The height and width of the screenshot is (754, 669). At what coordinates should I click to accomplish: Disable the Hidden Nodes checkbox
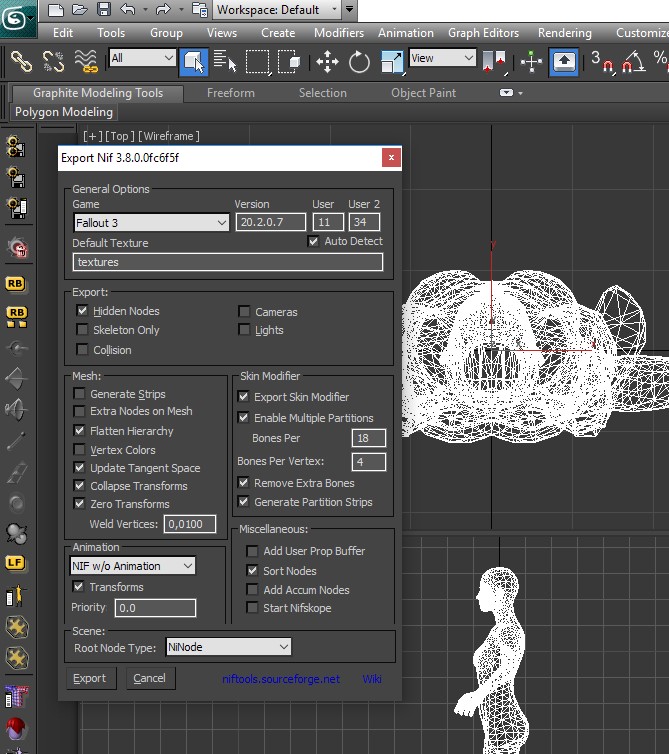[x=82, y=311]
